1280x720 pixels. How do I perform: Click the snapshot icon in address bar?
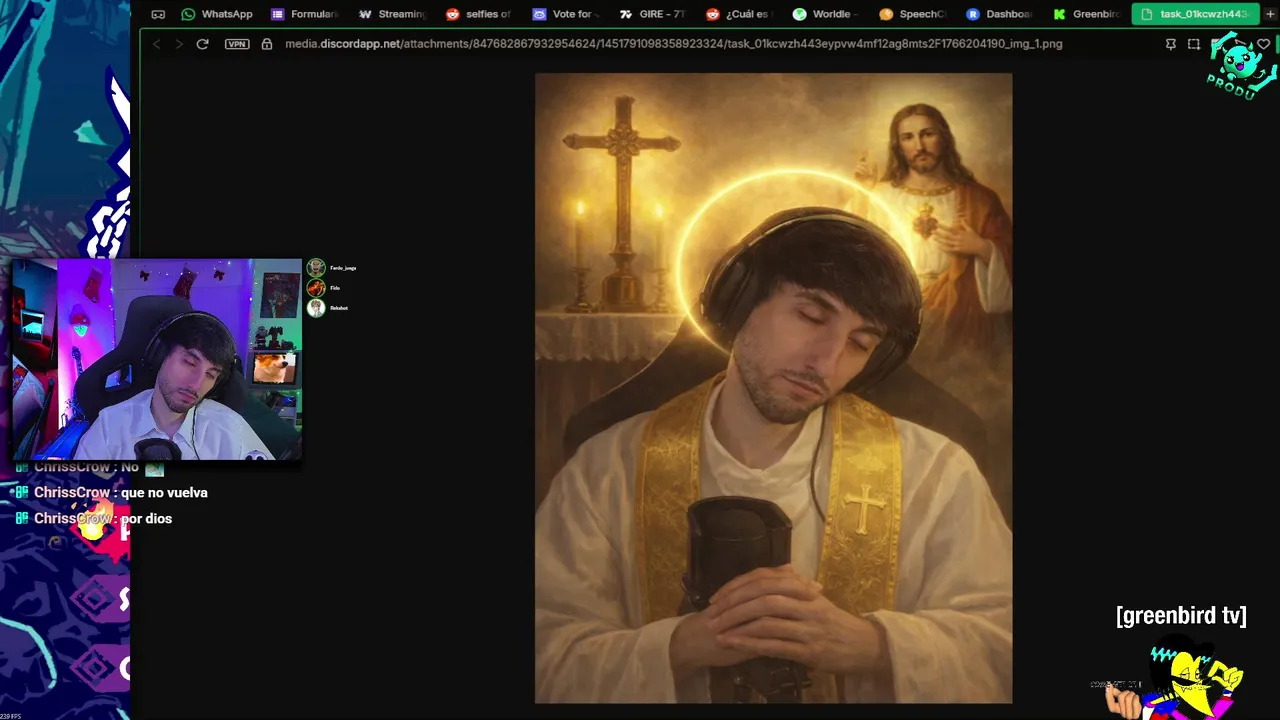1194,44
